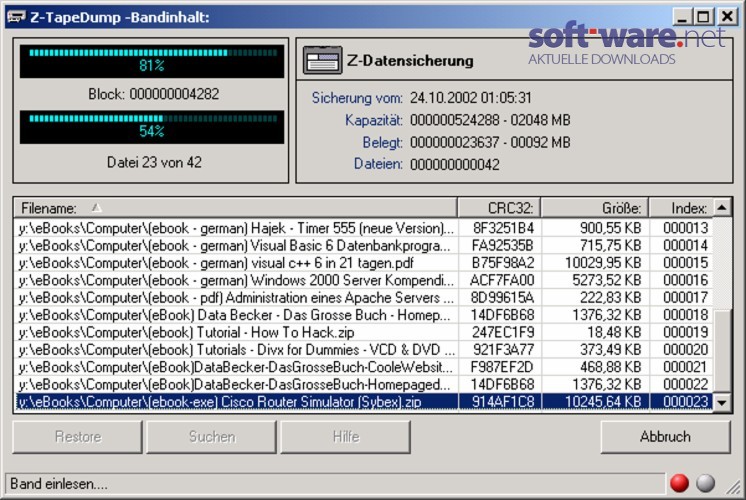
Task: Click index value 000016
Action: (686, 280)
